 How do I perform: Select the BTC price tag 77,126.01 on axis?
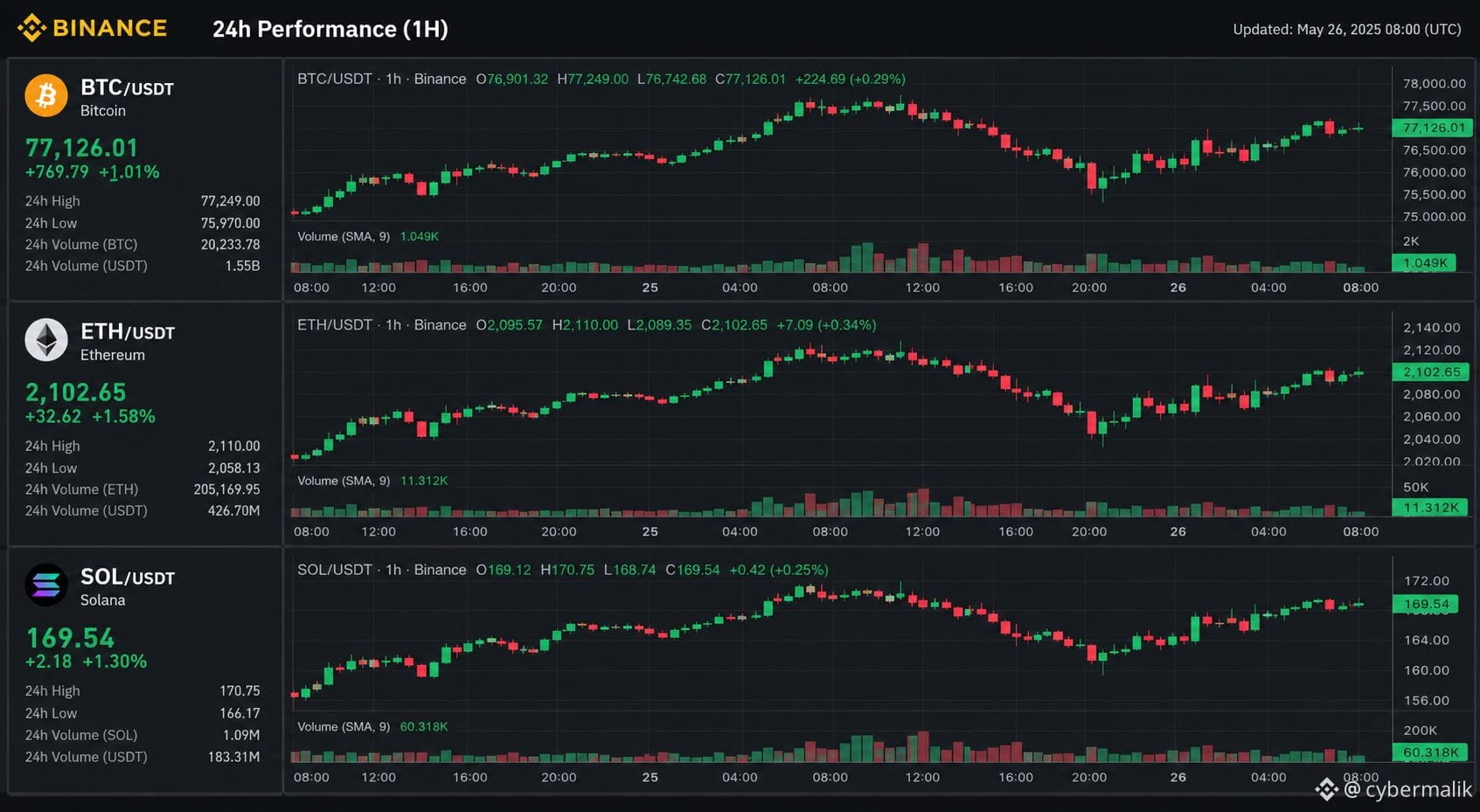[1432, 128]
